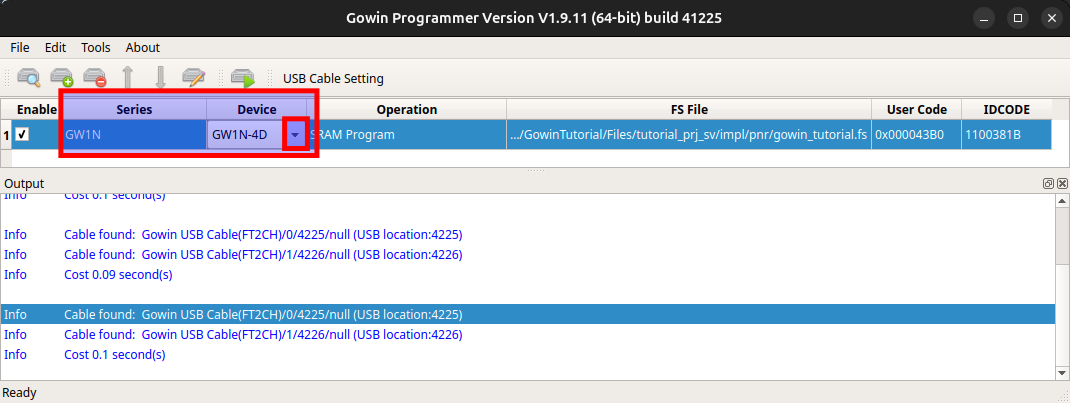
Task: Float the Output panel with the undock icon
Action: pos(1048,183)
